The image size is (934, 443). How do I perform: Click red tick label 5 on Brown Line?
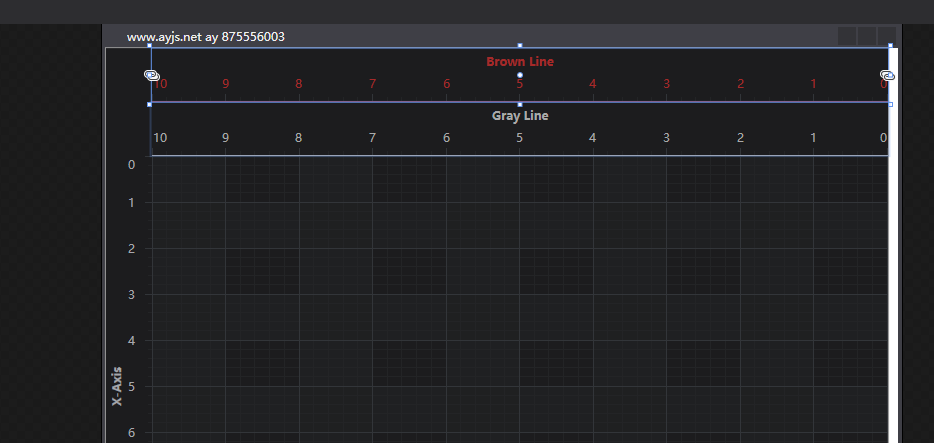[519, 85]
